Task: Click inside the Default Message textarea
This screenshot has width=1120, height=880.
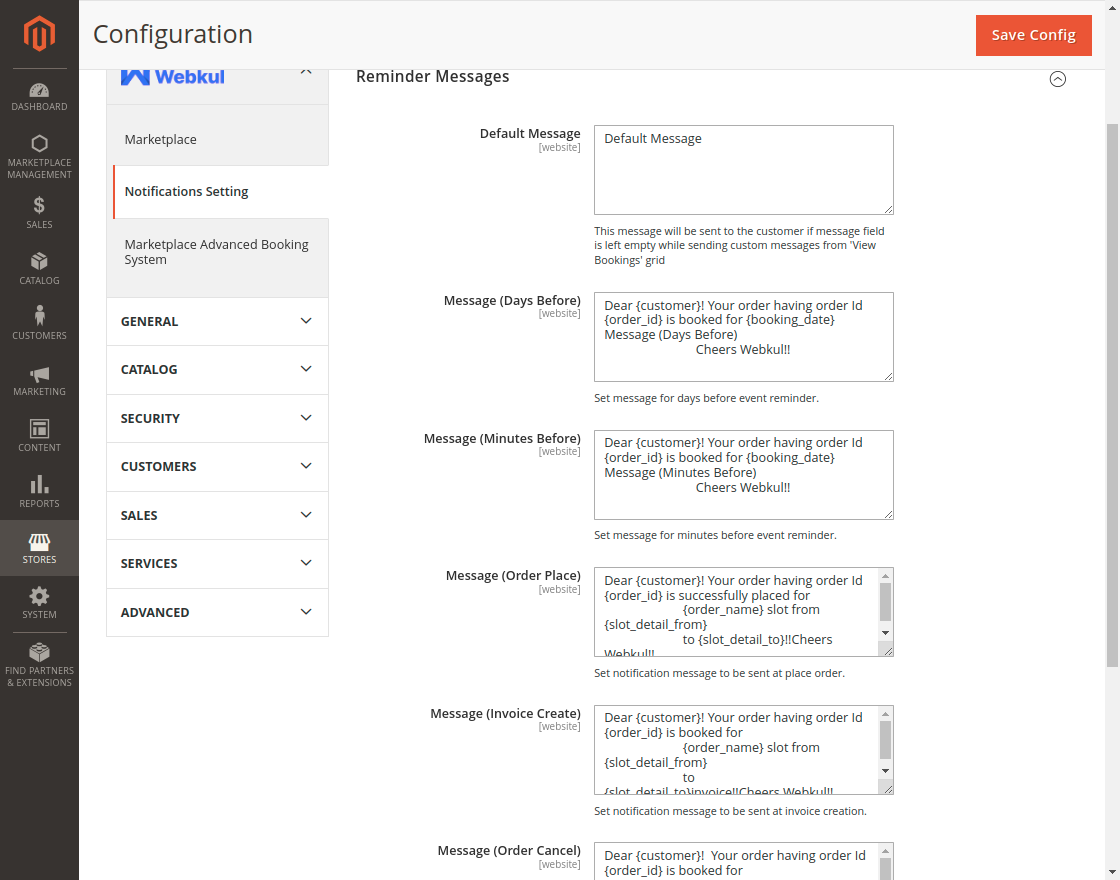Action: click(x=743, y=170)
